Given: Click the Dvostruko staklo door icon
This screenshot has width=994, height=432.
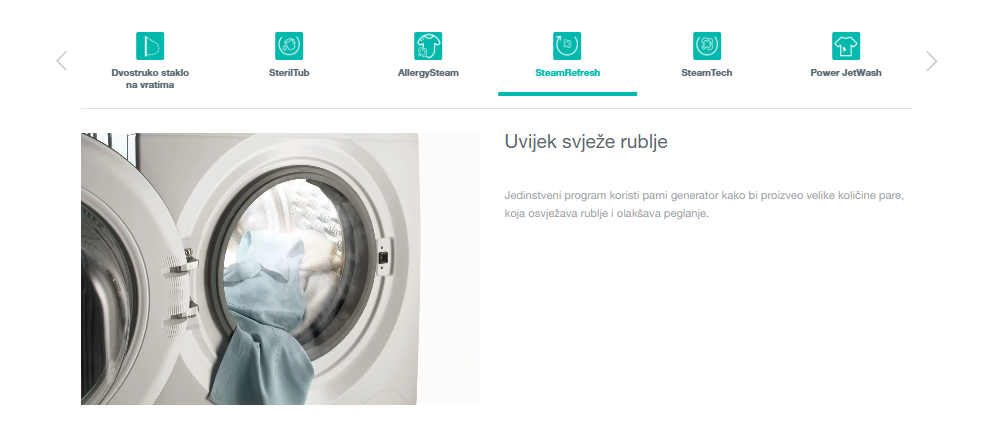Looking at the screenshot, I should [x=150, y=46].
